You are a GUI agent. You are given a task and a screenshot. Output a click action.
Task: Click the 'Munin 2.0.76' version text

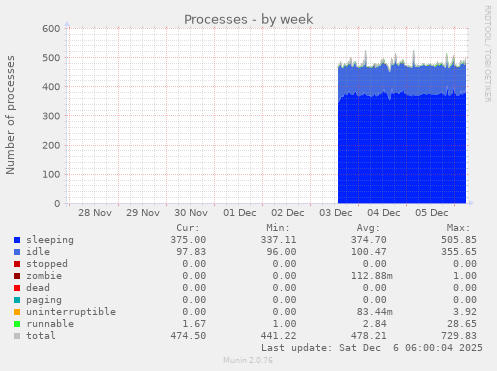pos(248,360)
